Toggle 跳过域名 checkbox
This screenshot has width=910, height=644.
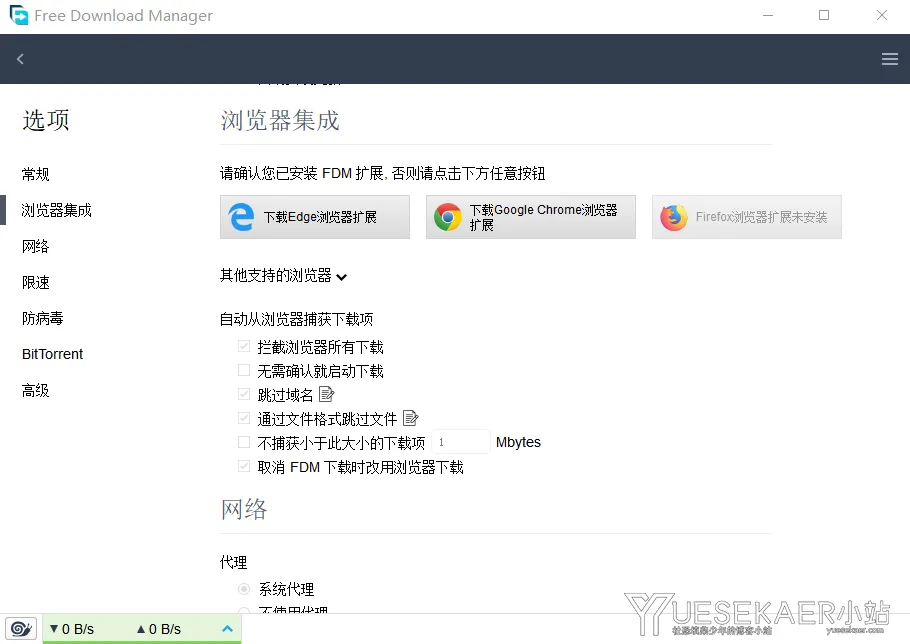coord(244,395)
